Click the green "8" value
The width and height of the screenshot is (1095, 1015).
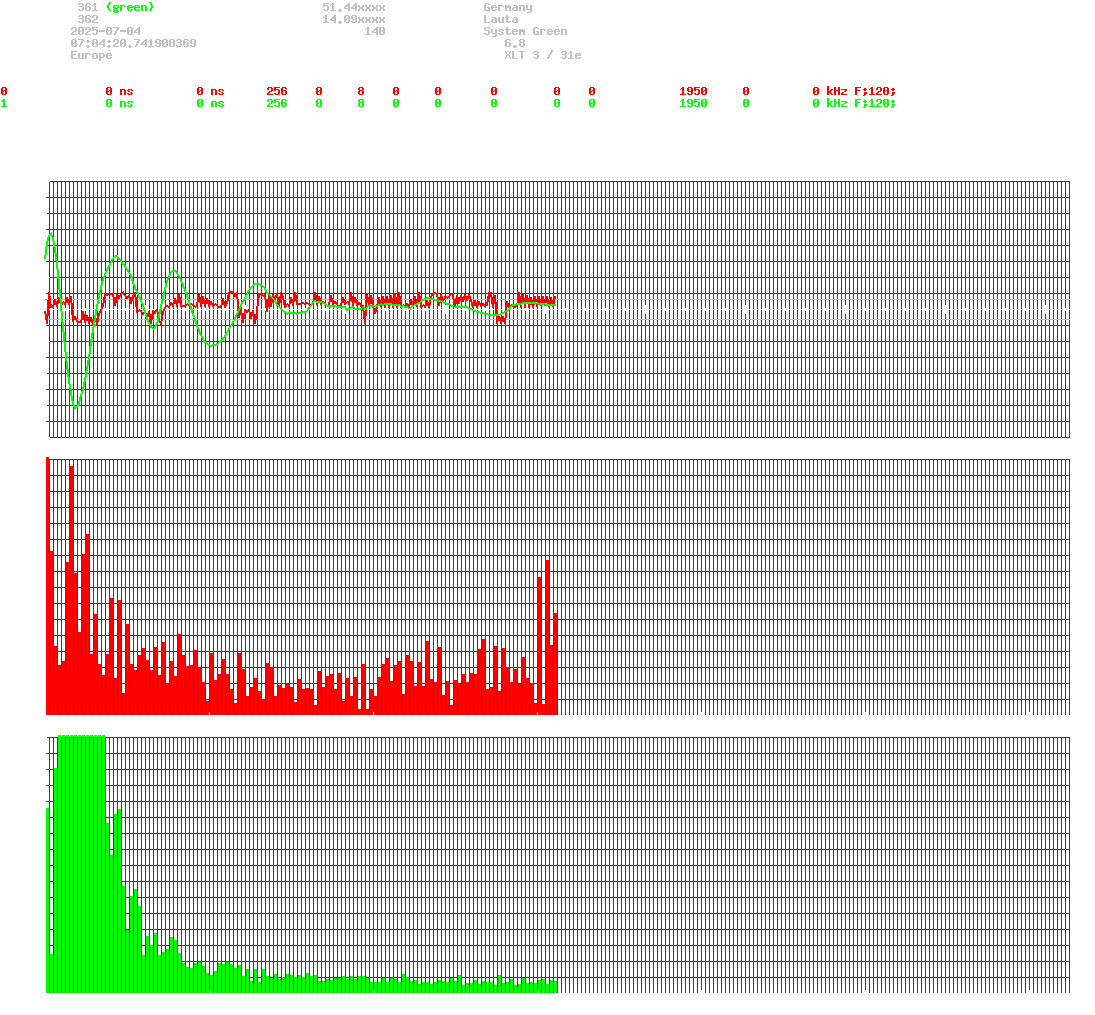tap(361, 103)
